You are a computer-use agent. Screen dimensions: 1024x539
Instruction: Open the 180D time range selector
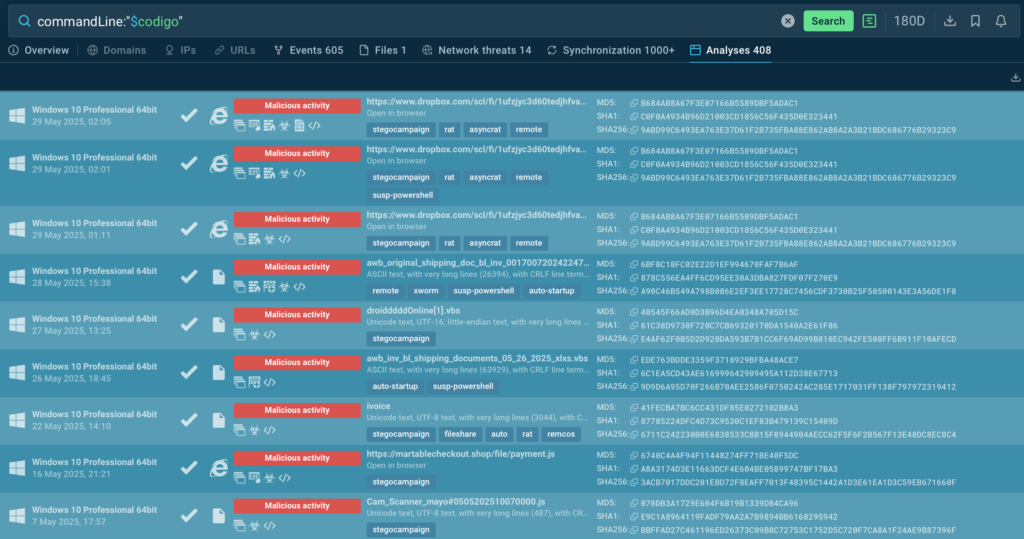[909, 21]
